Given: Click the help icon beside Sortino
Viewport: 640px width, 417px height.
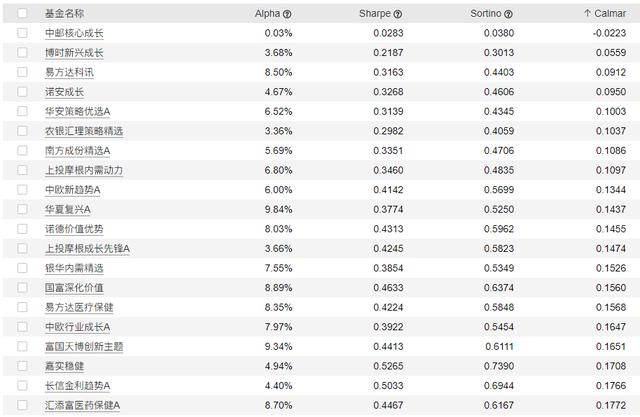Looking at the screenshot, I should 508,14.
